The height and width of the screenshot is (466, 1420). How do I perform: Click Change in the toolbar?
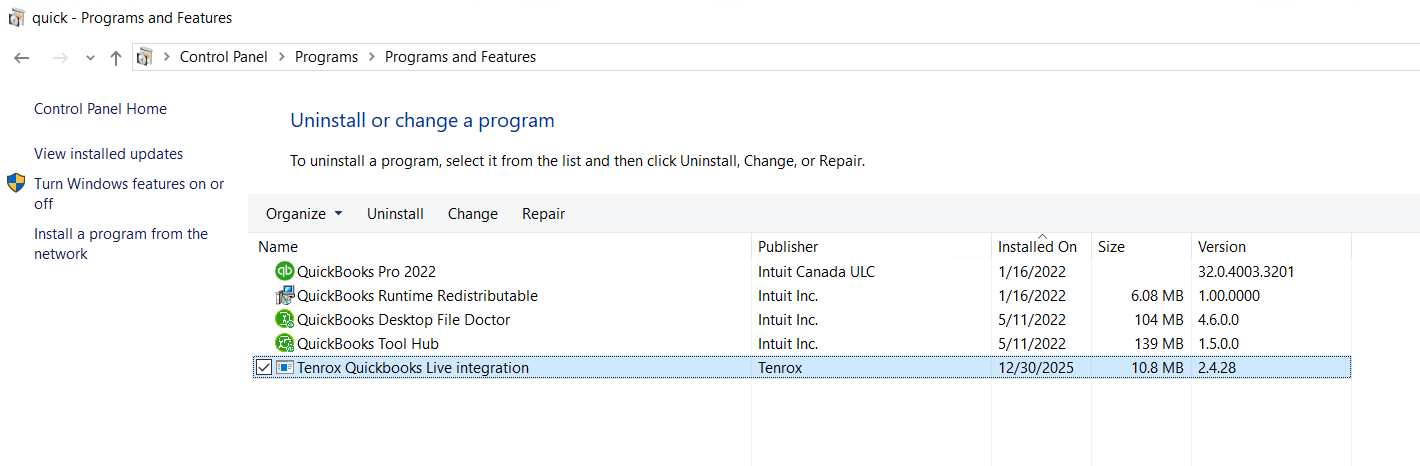pos(472,214)
